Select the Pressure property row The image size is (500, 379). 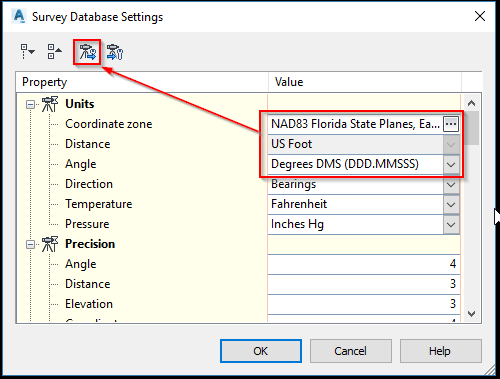coord(87,224)
